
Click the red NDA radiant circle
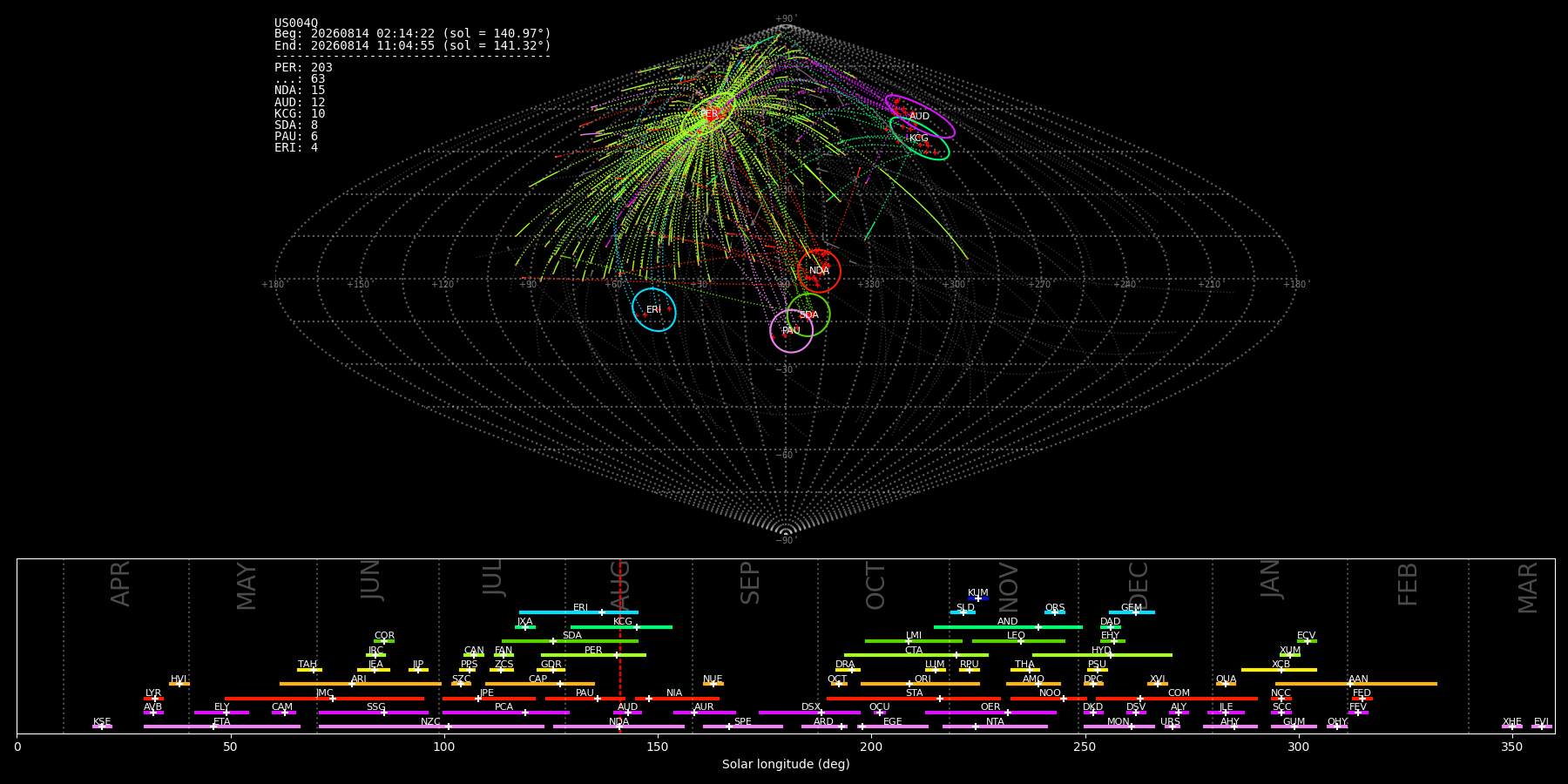[820, 271]
